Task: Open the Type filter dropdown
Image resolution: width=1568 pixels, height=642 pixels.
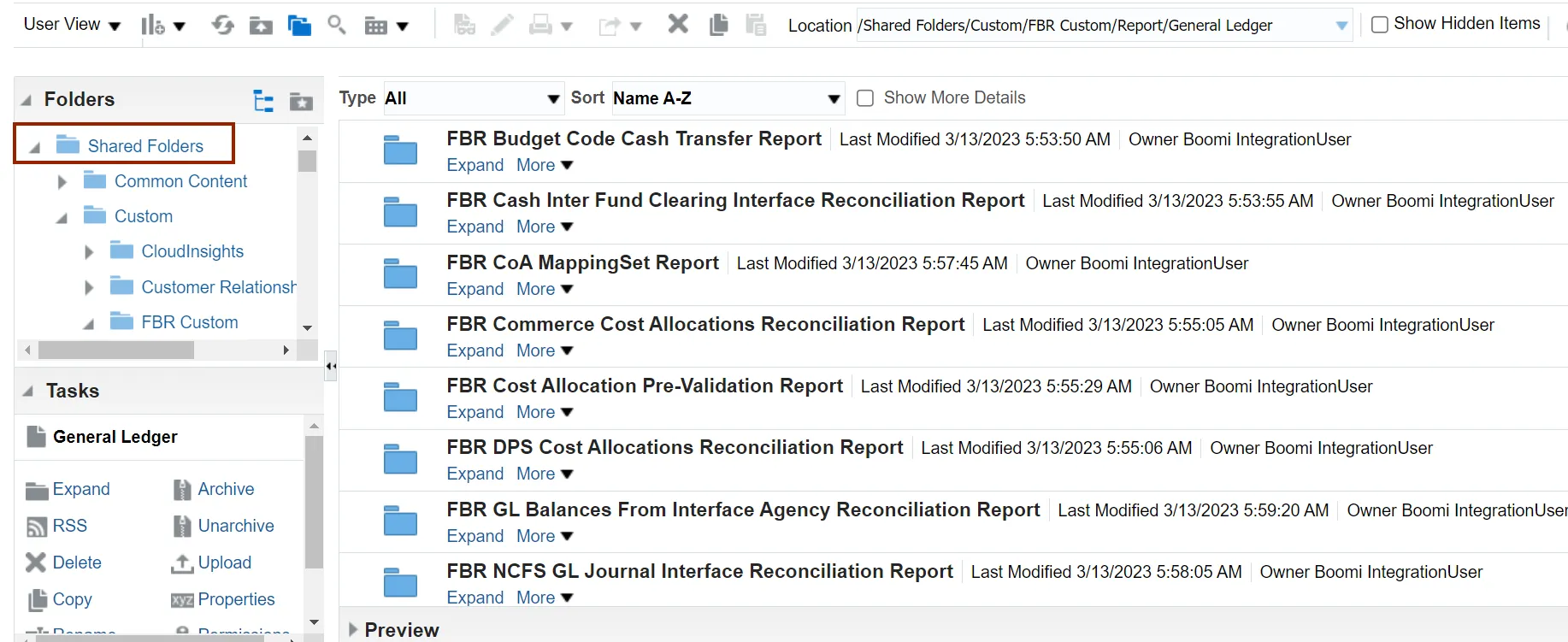Action: 472,98
